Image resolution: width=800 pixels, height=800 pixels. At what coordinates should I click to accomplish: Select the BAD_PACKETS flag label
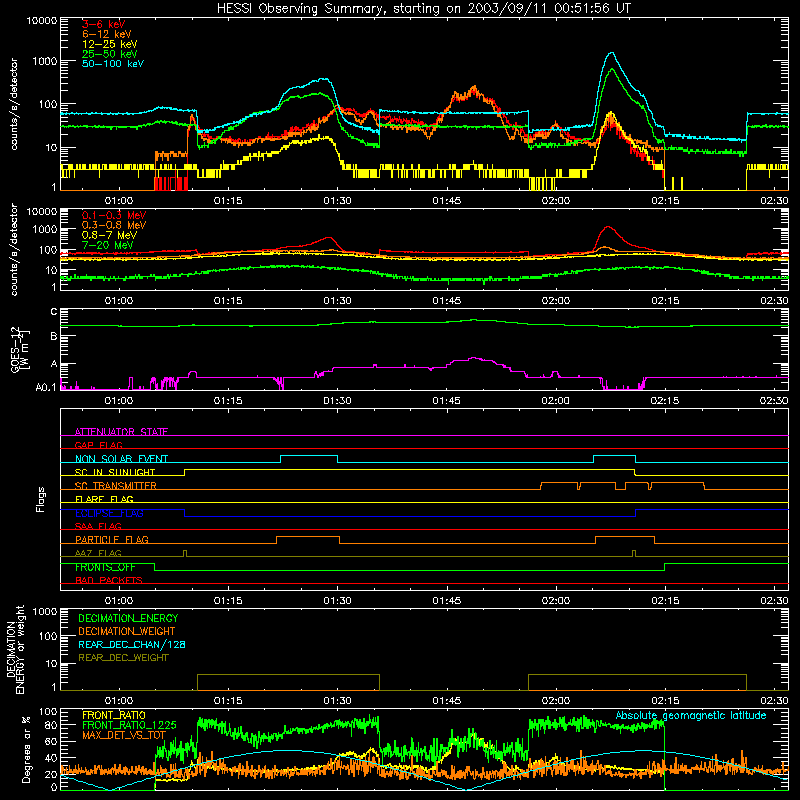coord(109,580)
